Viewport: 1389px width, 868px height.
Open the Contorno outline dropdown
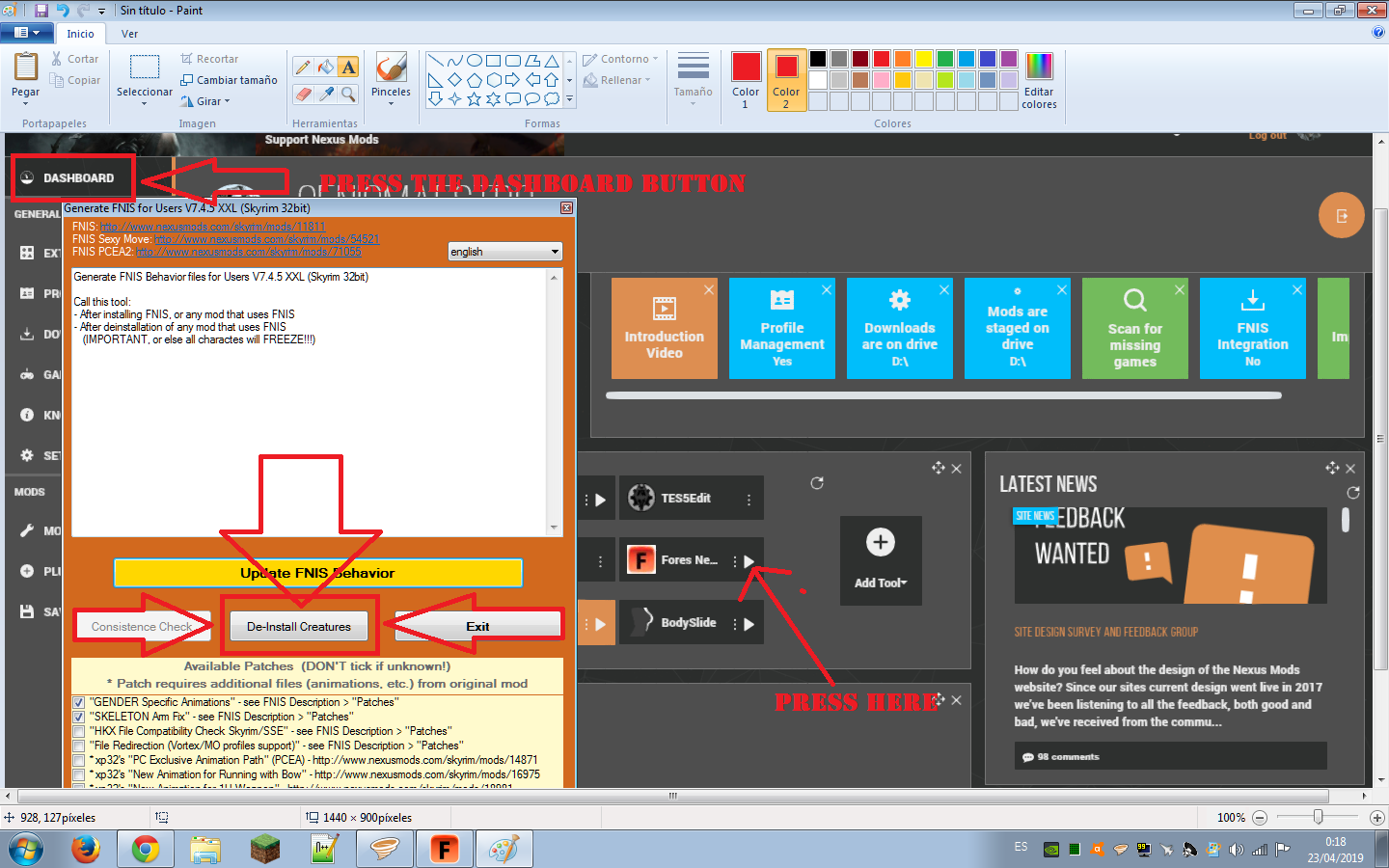point(620,59)
